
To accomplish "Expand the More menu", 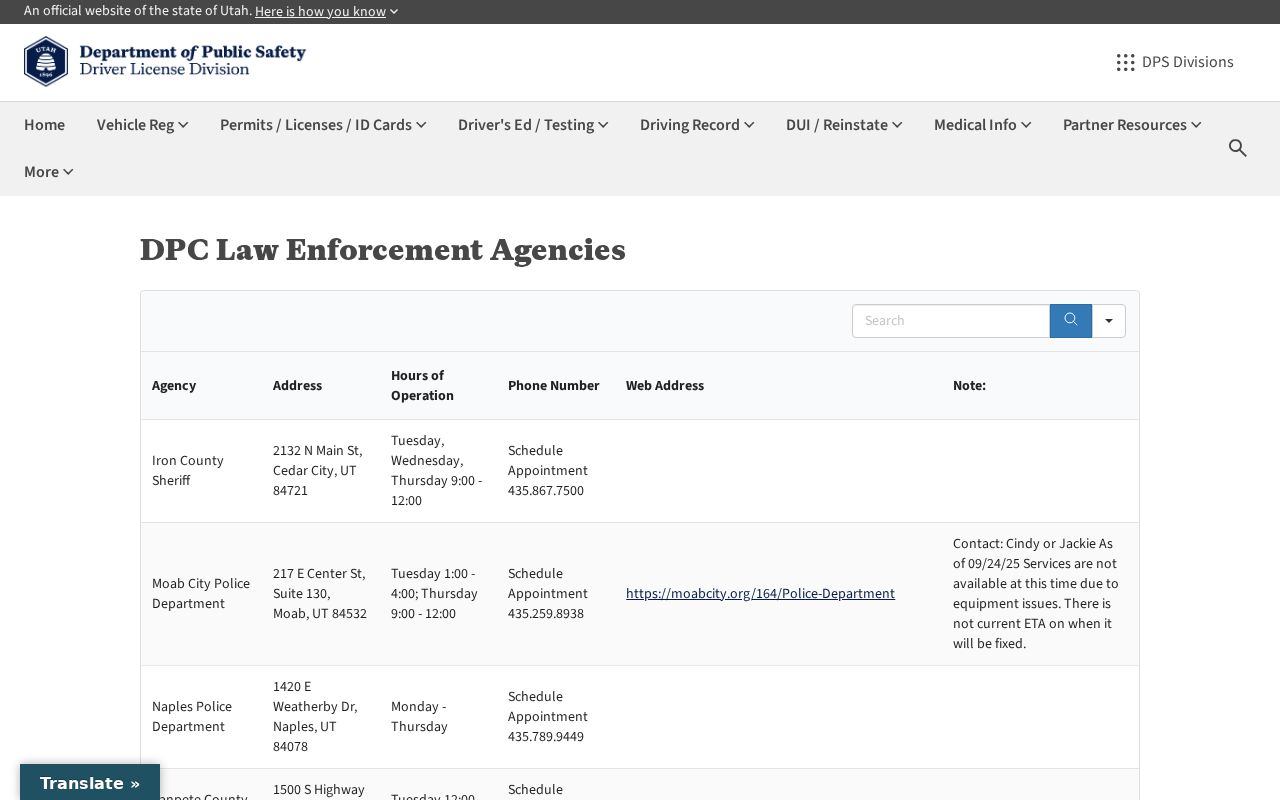I will [48, 172].
